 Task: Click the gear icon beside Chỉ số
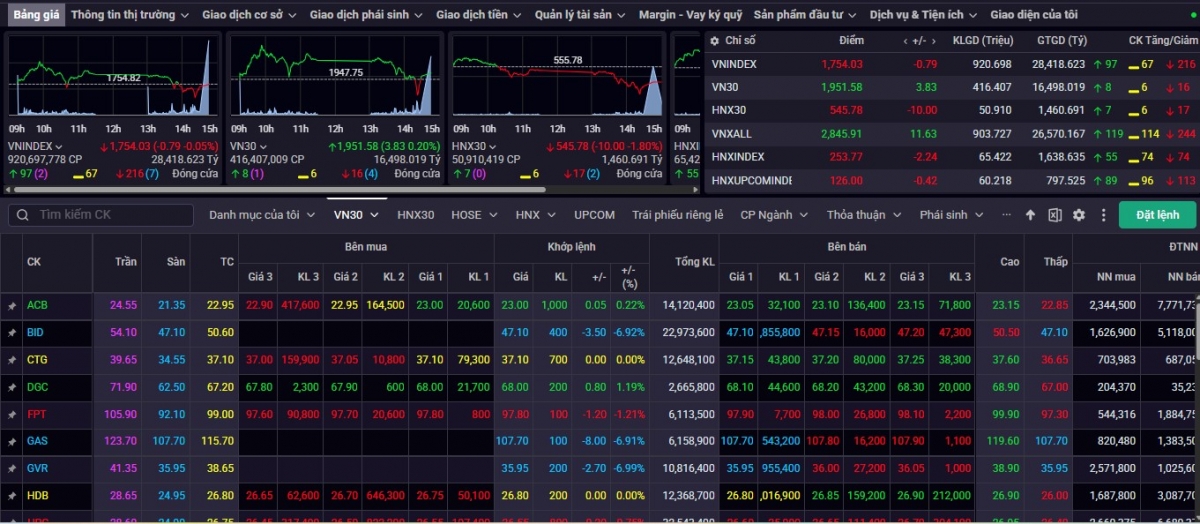(x=714, y=41)
